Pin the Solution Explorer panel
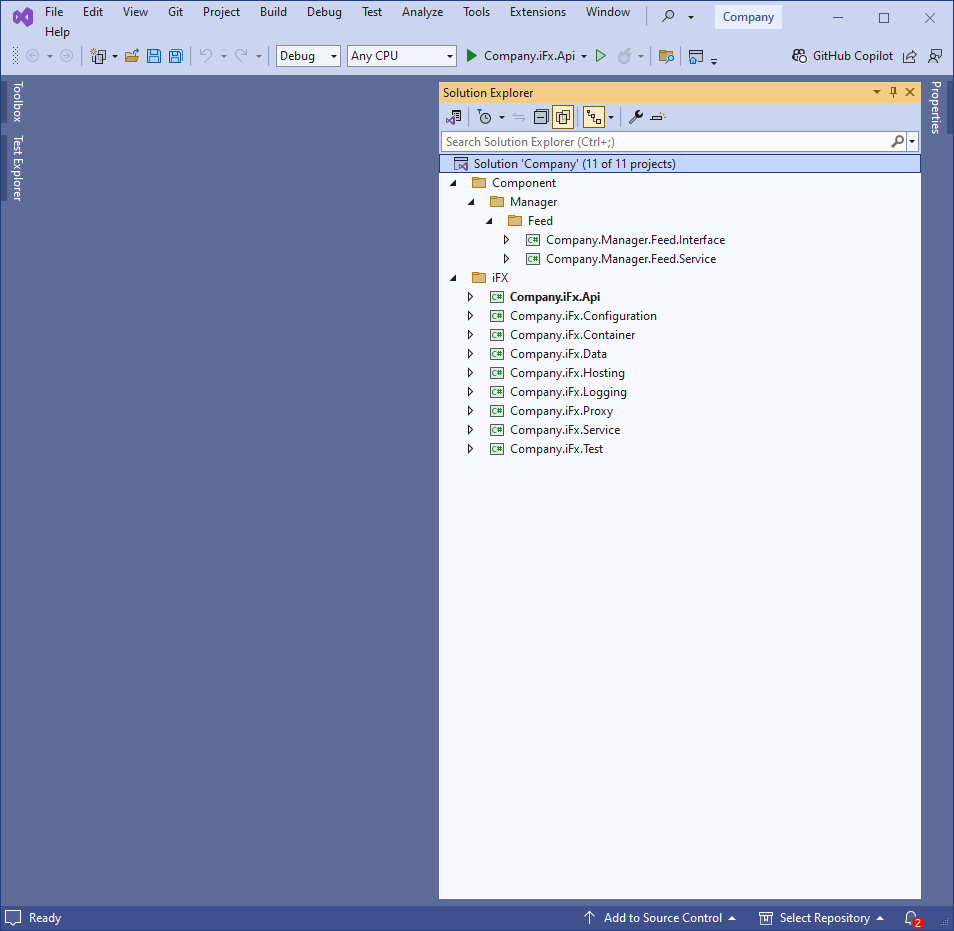 point(893,92)
